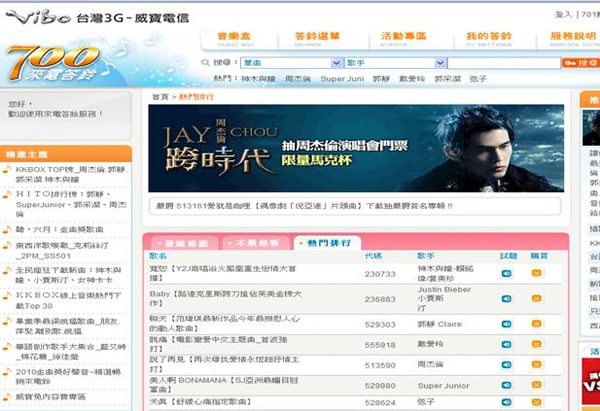The width and height of the screenshot is (600, 411).
Task: Open the 歌手 search category dropdown
Action: pos(395,63)
